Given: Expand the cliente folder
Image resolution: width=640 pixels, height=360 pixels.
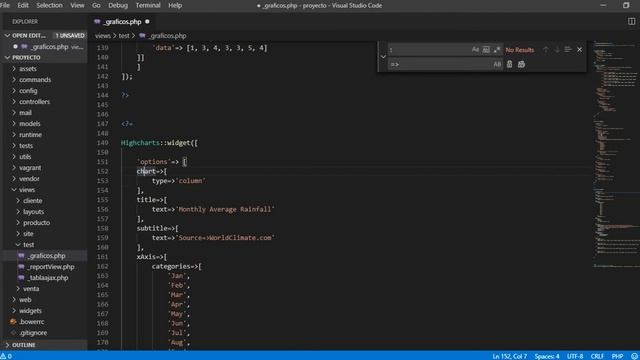Looking at the screenshot, I should tap(33, 201).
